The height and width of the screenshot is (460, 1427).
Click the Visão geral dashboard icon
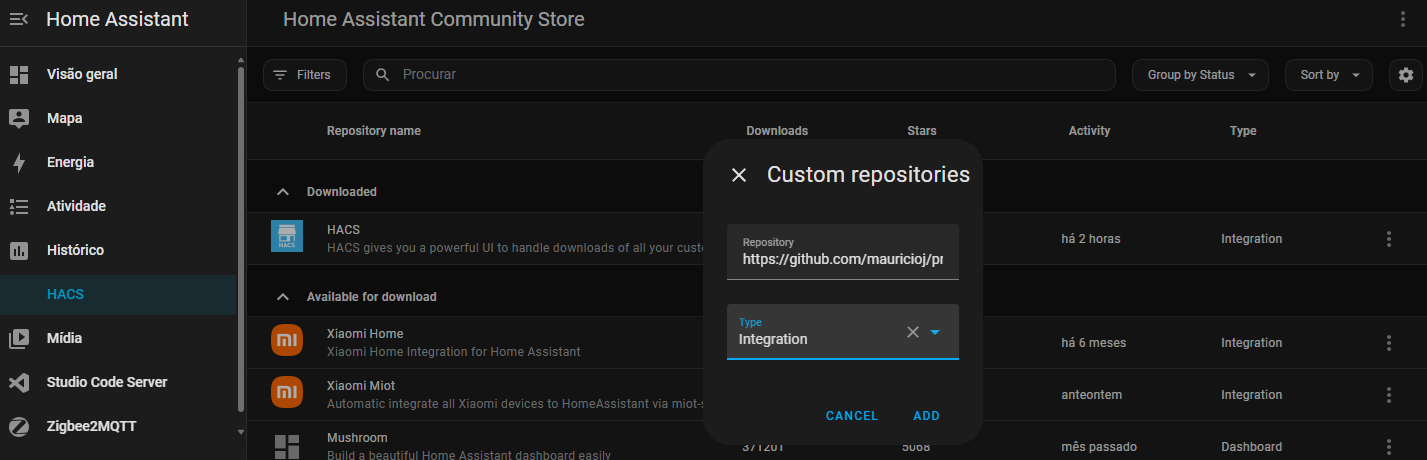click(19, 74)
